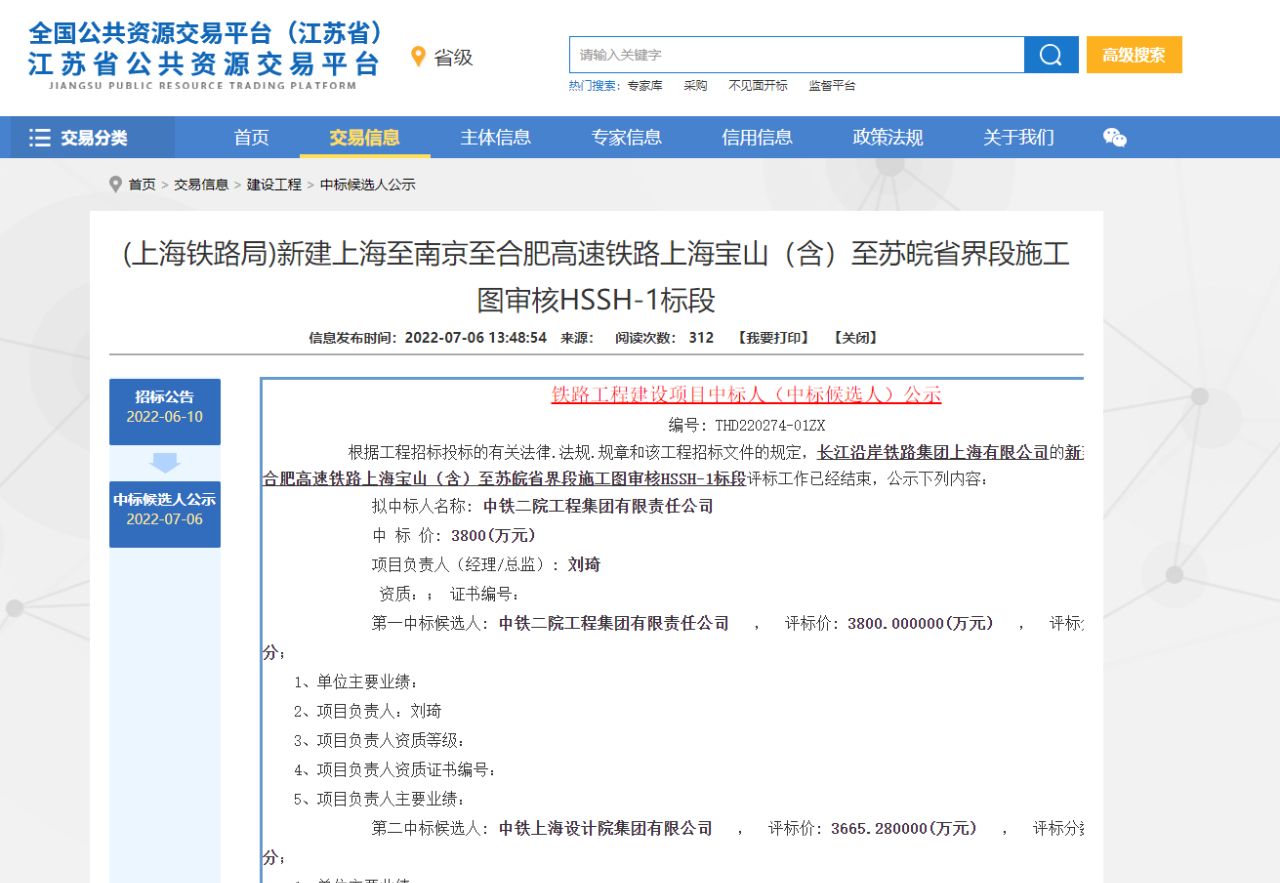Open the WeChat icon in navigation bar
Image resolution: width=1280 pixels, height=883 pixels.
click(x=1114, y=138)
